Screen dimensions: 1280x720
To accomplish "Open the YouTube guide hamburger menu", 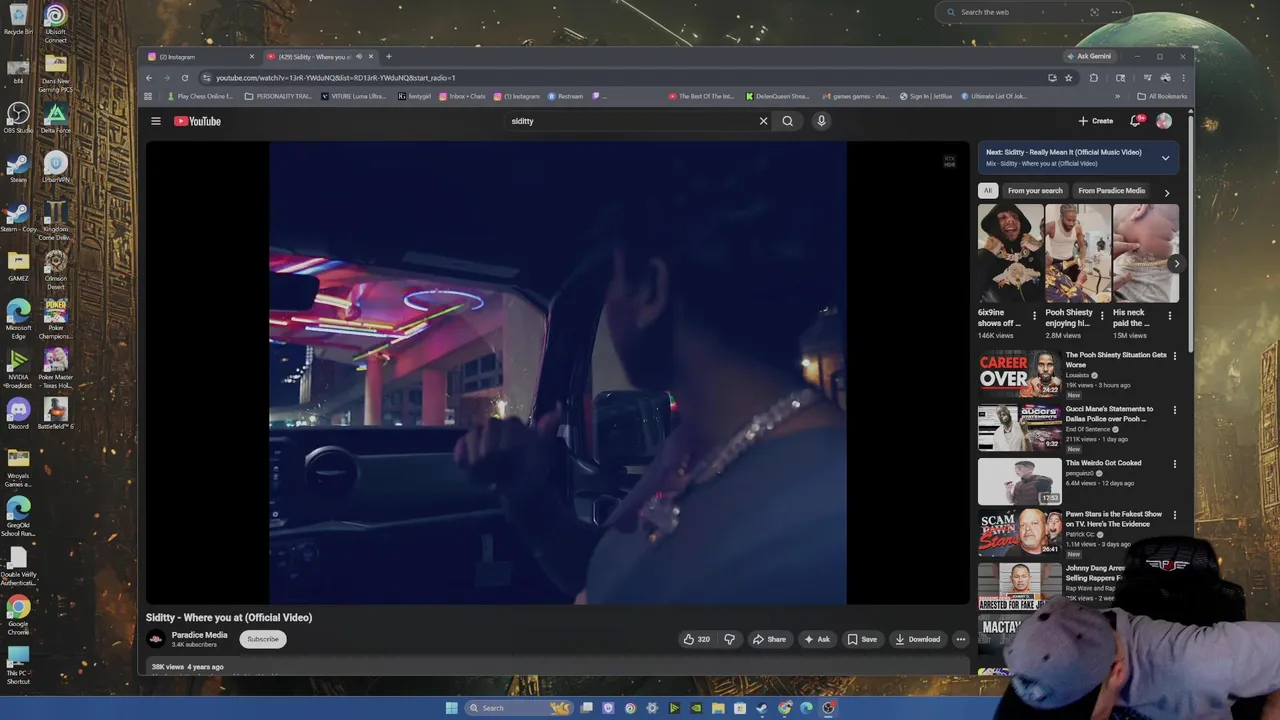I will point(155,121).
